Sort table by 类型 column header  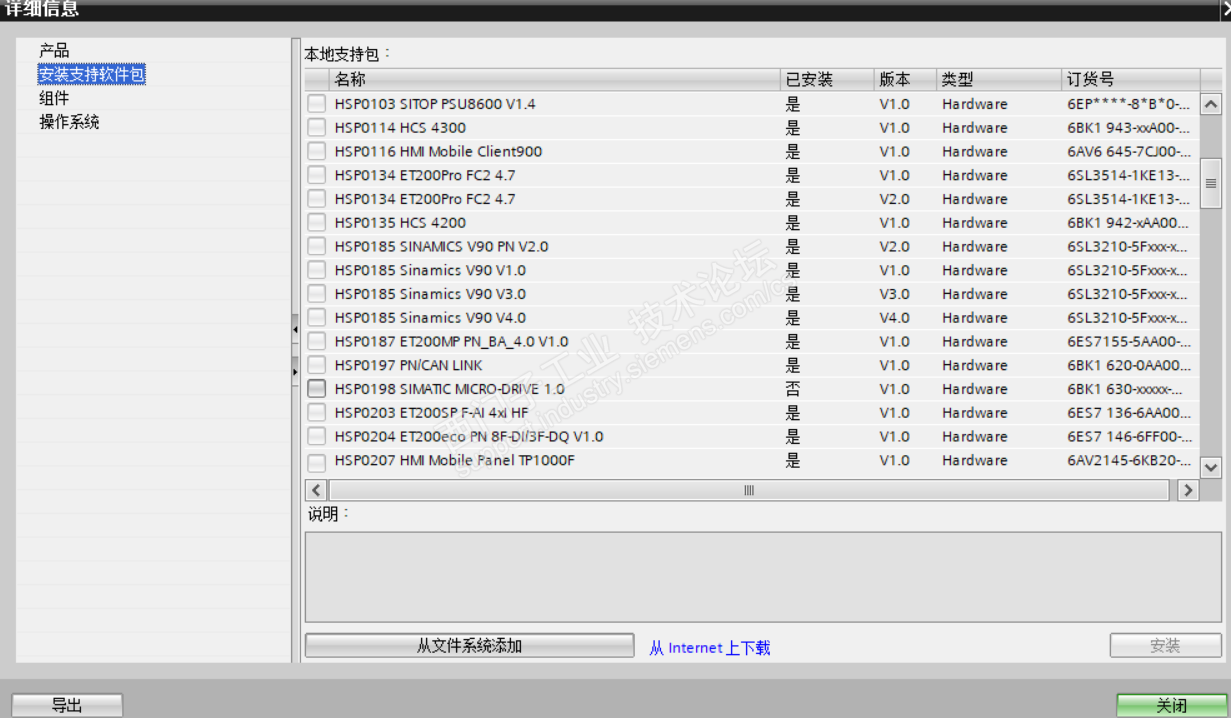[998, 80]
